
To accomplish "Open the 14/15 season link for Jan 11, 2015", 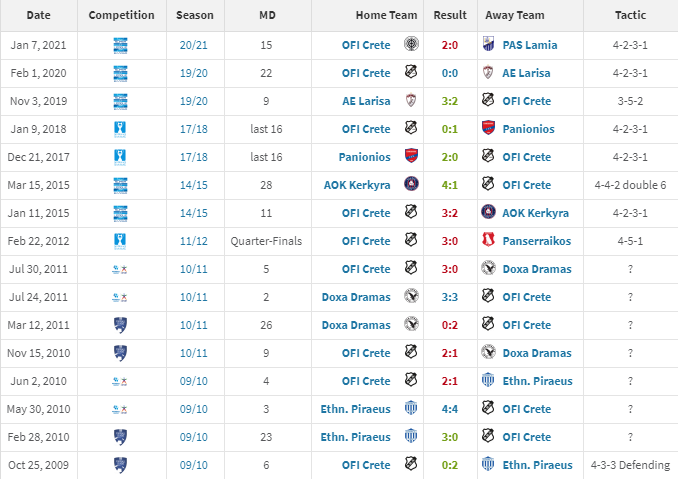I will click(194, 213).
